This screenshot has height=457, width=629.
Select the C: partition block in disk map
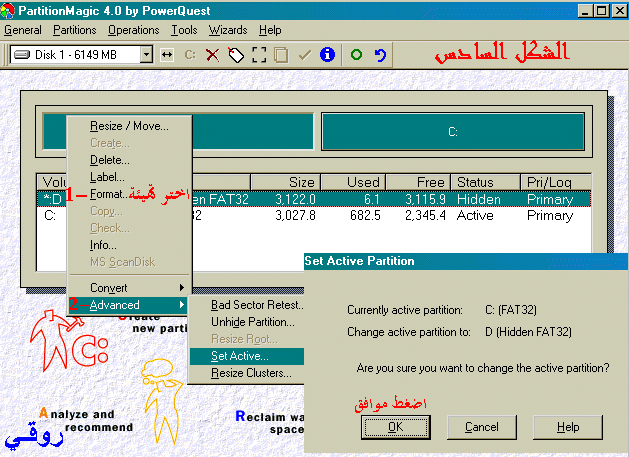(x=452, y=132)
